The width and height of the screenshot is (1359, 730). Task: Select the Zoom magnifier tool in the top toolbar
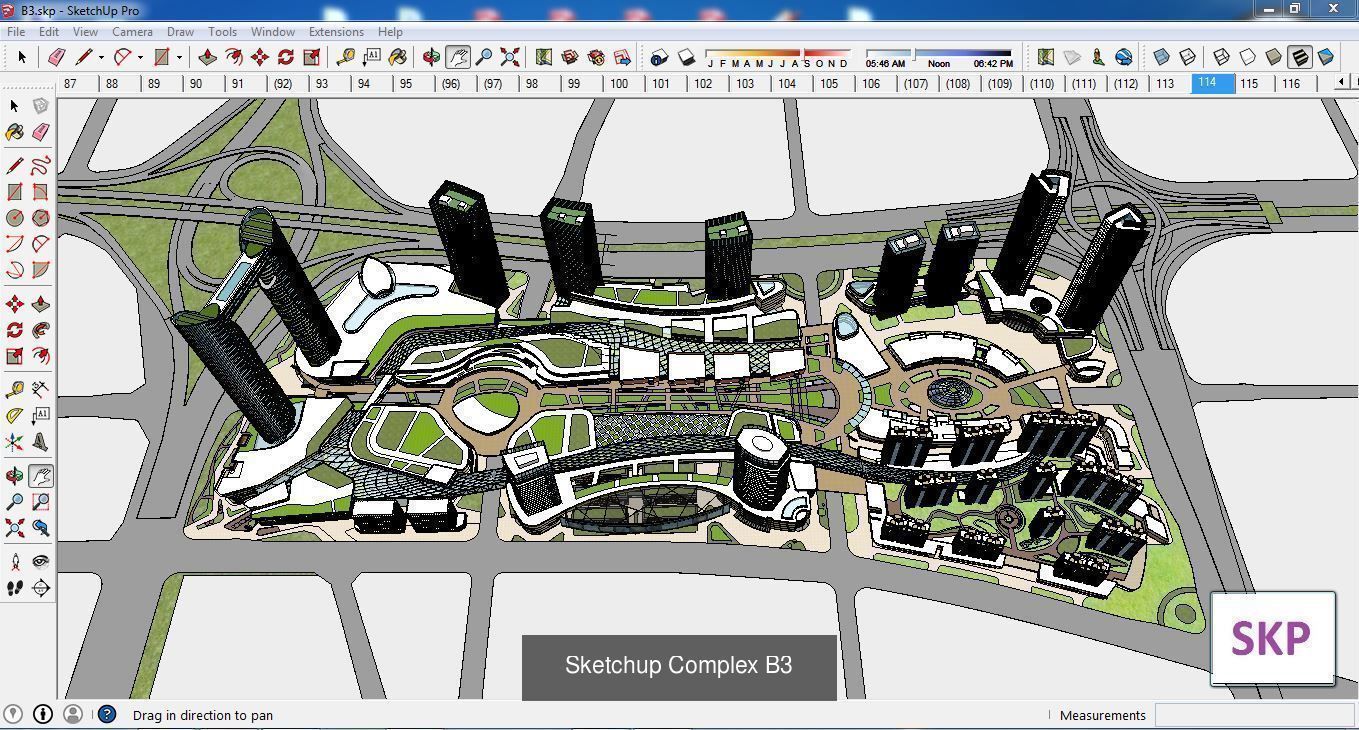(x=483, y=57)
